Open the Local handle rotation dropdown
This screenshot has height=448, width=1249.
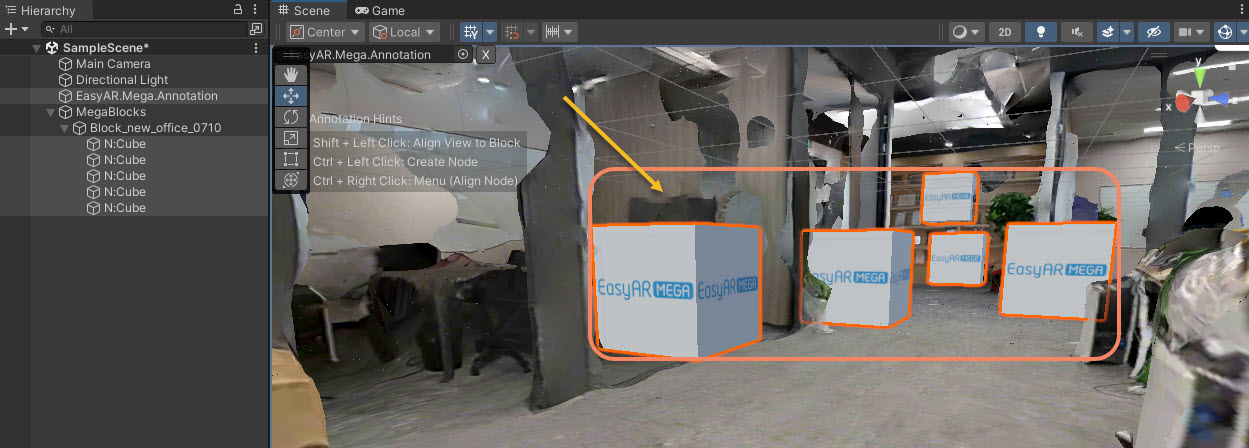point(404,32)
